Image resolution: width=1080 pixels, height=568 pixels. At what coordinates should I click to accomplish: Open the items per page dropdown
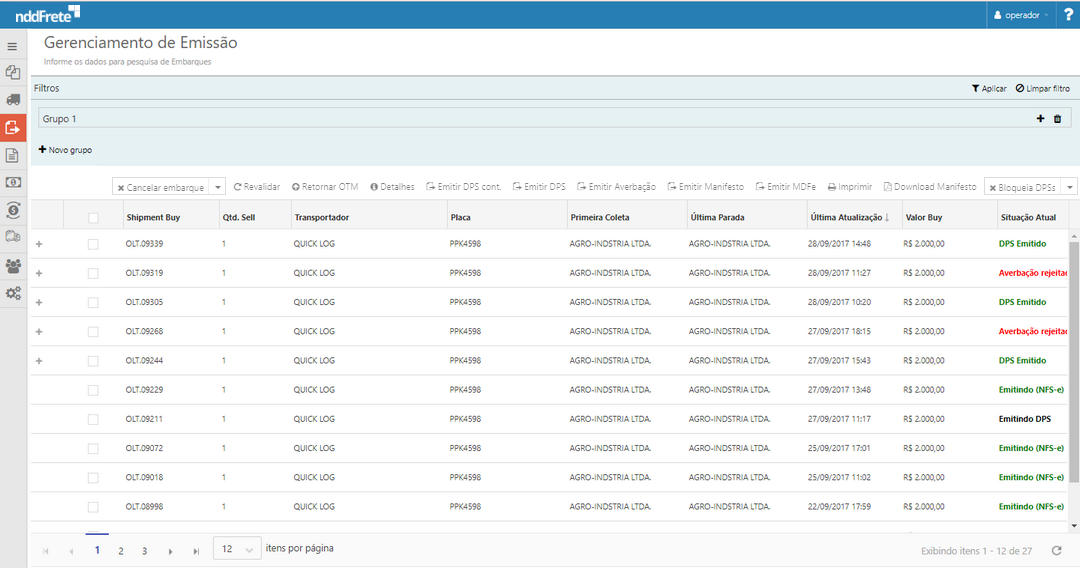(237, 549)
